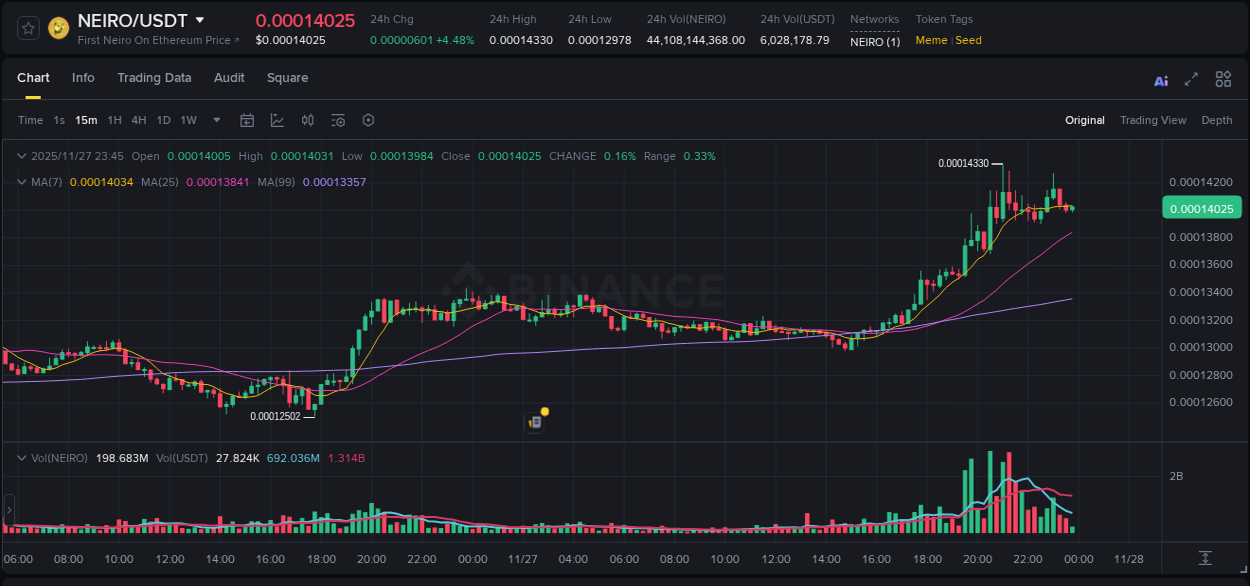Image resolution: width=1250 pixels, height=586 pixels.
Task: Switch chart to TradingView mode
Action: [x=1153, y=120]
